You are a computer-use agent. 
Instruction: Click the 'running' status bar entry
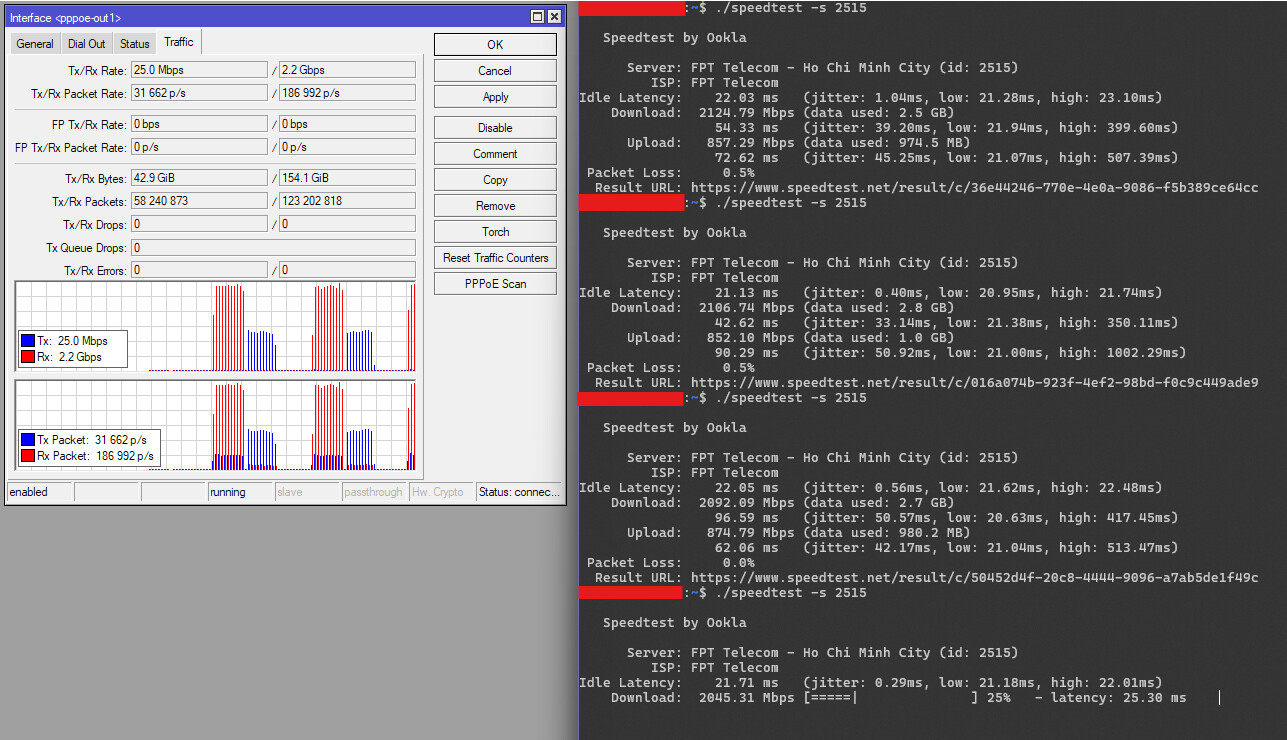(240, 492)
